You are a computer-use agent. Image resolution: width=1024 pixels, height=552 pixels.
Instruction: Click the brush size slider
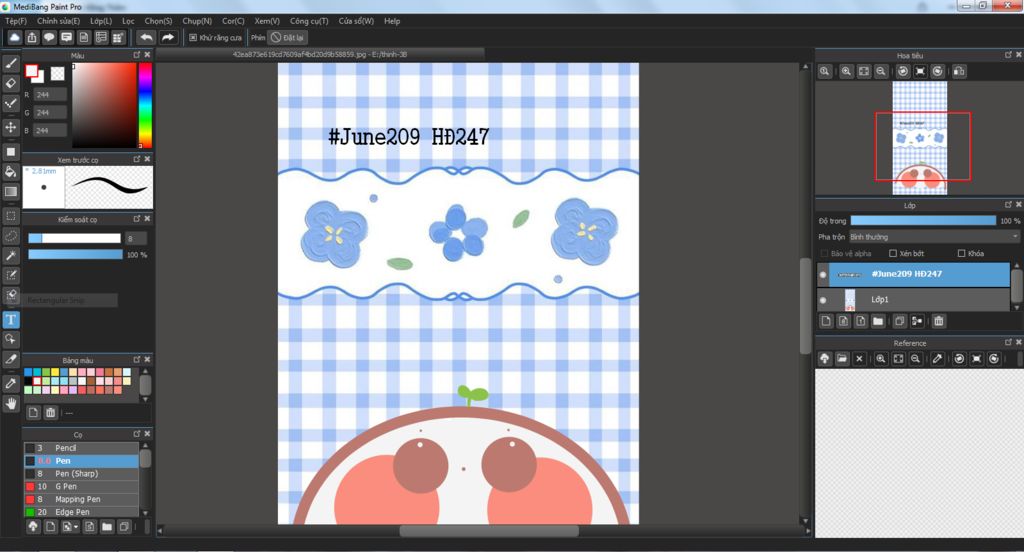(74, 238)
